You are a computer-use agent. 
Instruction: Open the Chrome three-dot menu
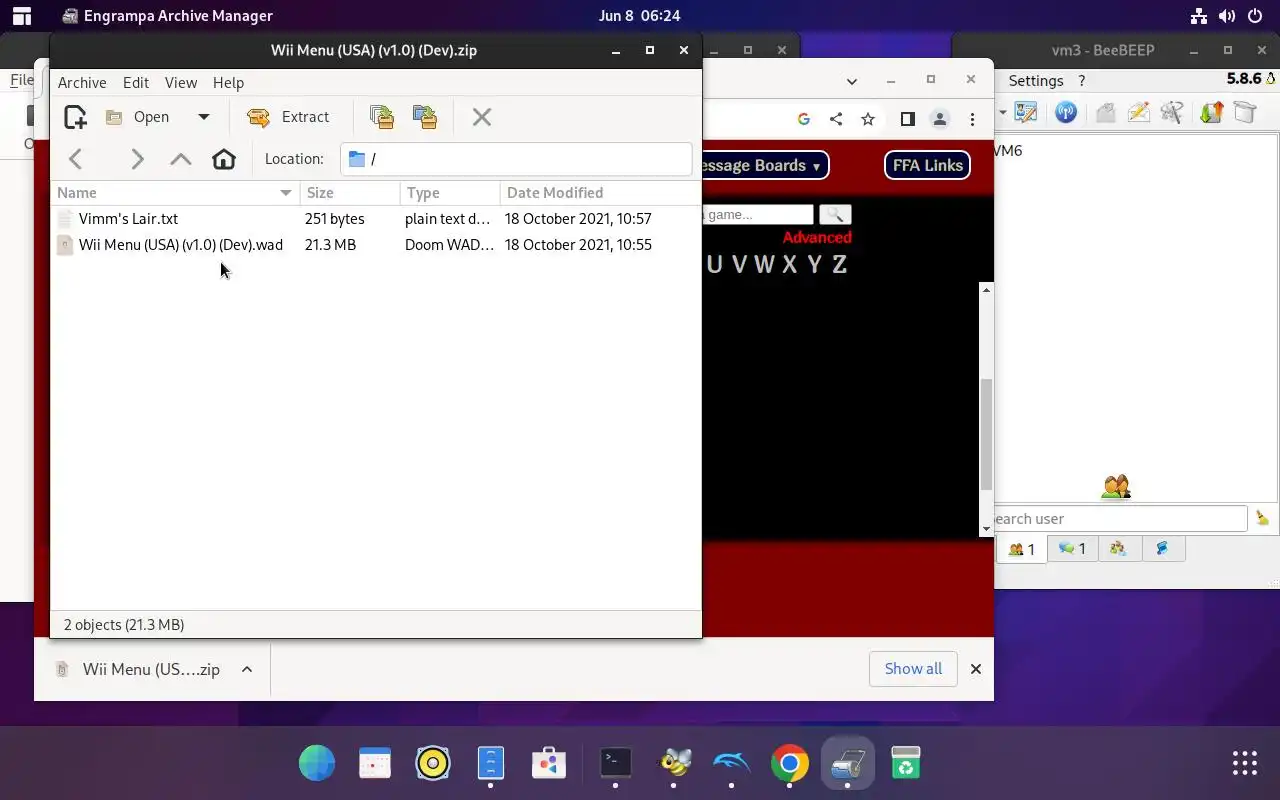pos(972,119)
